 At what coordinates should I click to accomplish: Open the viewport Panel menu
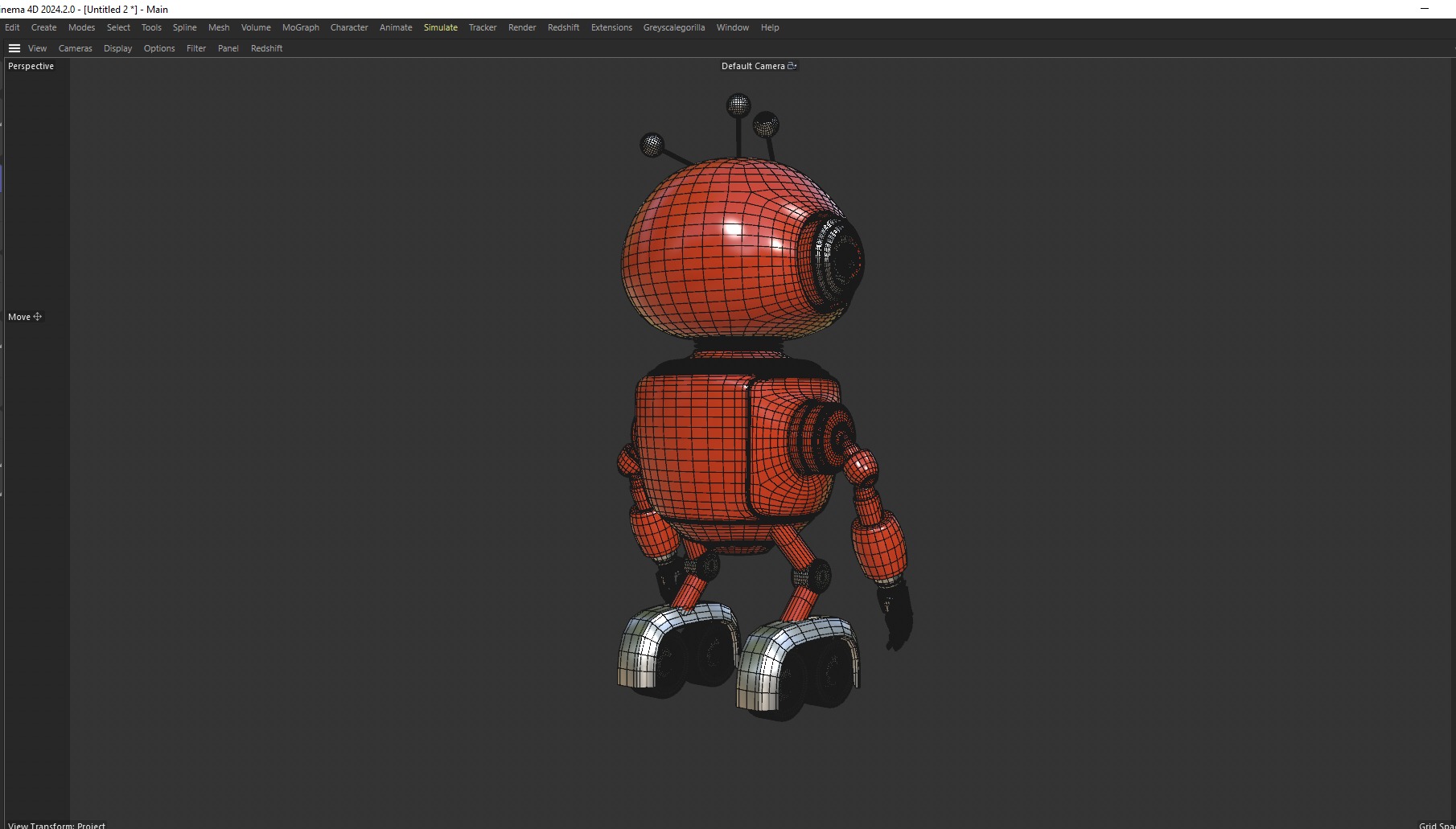tap(228, 48)
